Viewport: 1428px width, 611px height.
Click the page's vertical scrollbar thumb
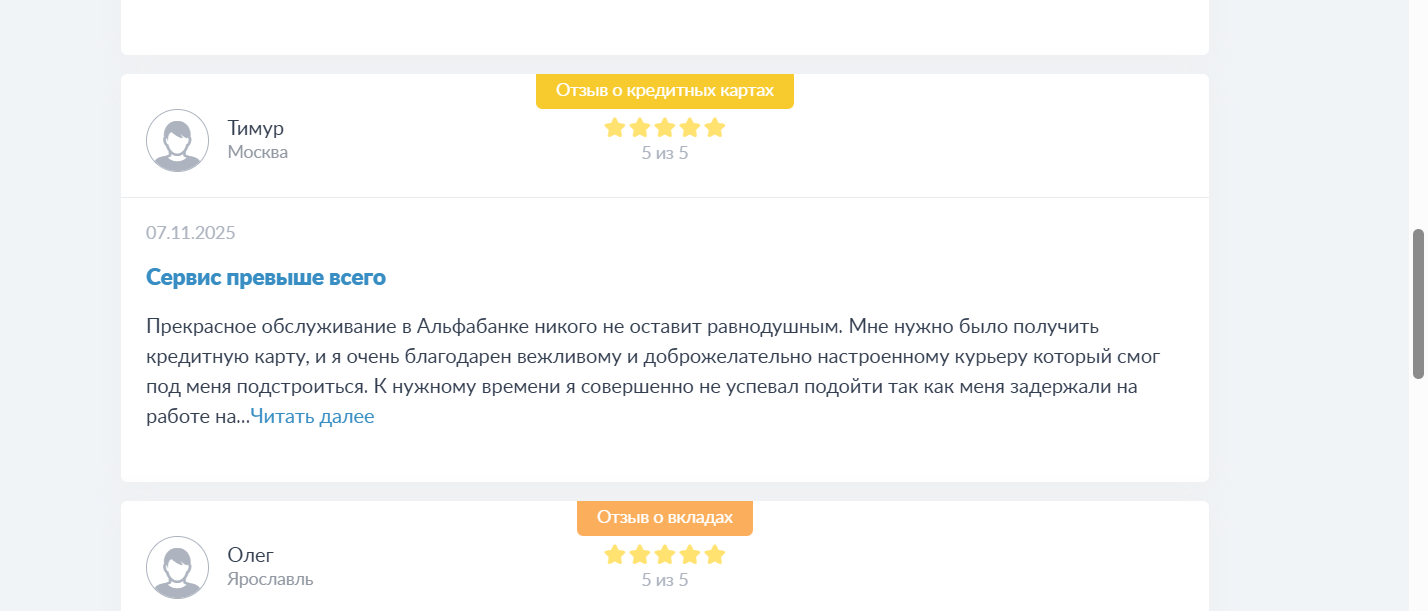1417,304
